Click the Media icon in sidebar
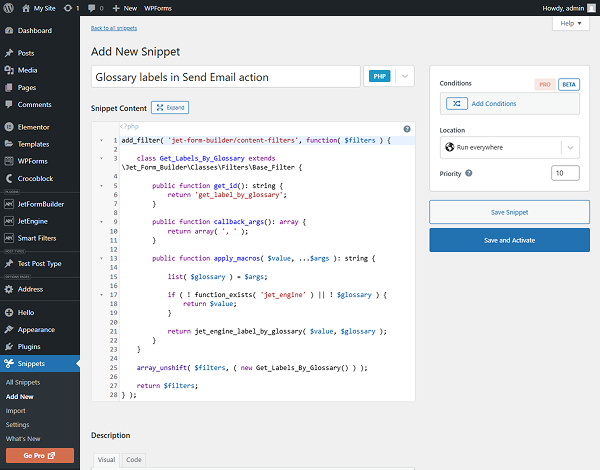Viewport: 600px width, 470px height. (x=9, y=70)
